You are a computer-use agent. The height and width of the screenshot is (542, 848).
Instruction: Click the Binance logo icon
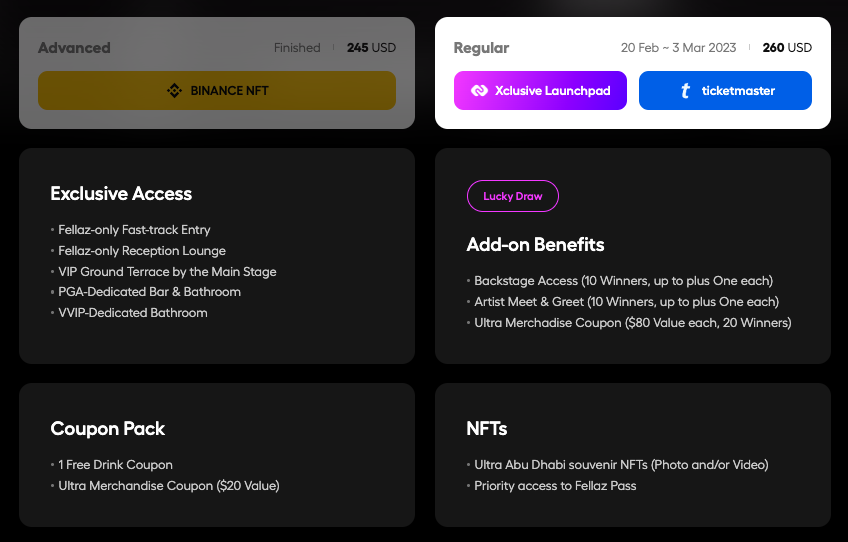tap(174, 91)
